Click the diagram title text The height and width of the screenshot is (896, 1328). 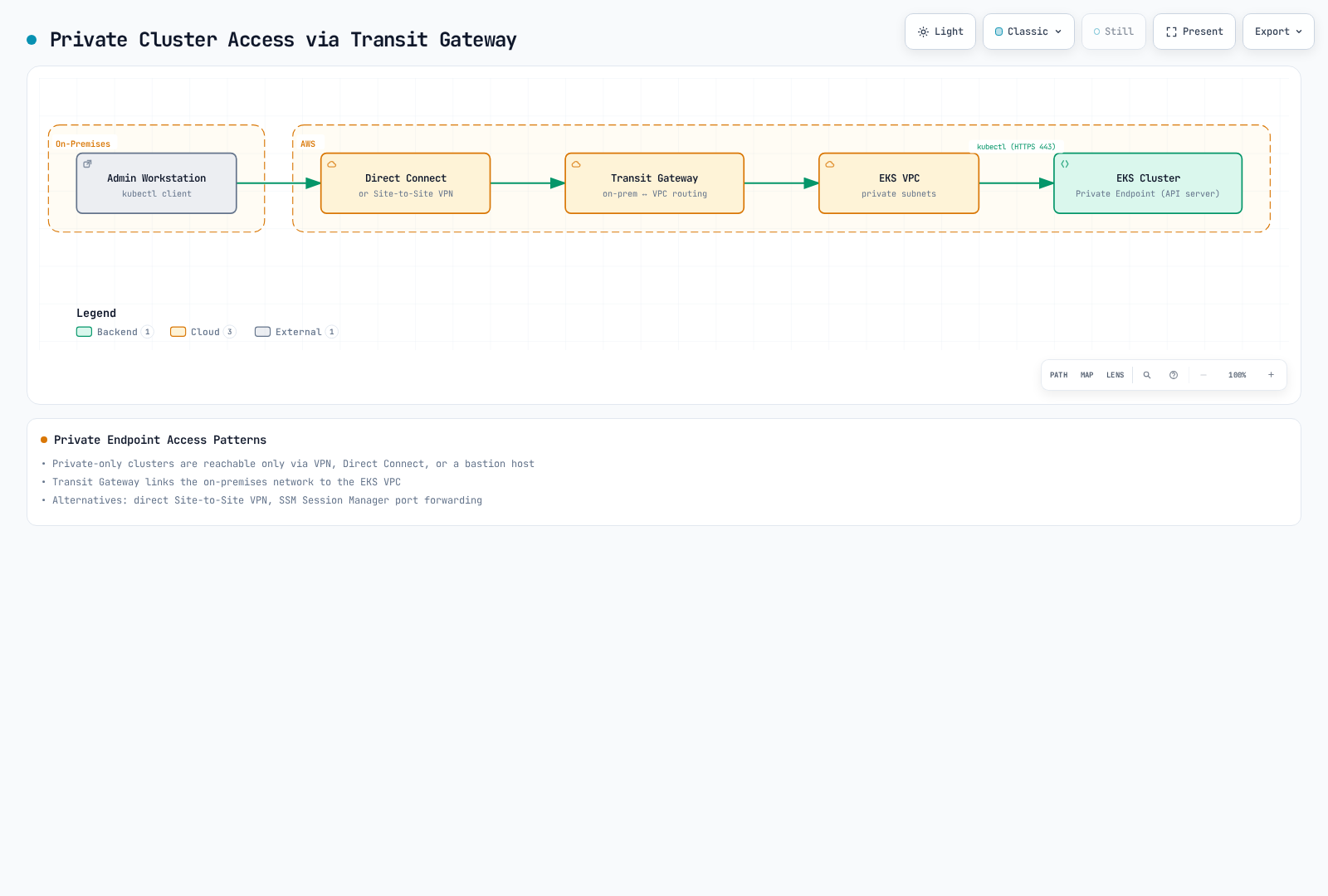[x=283, y=40]
